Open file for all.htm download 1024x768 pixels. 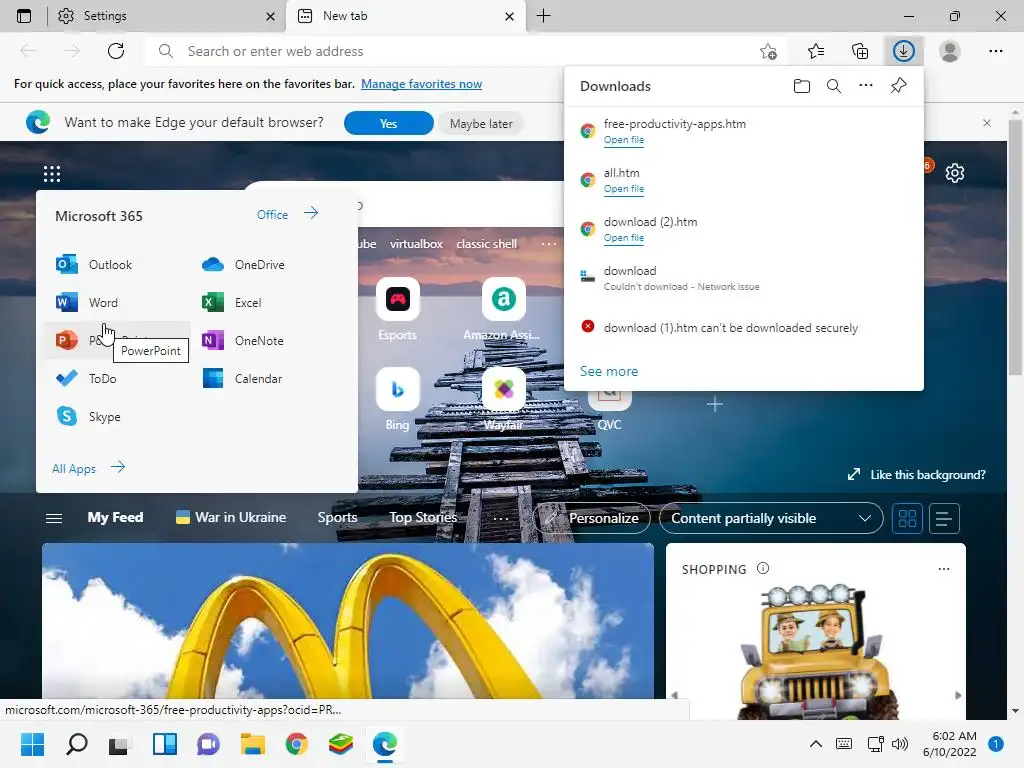pos(624,189)
